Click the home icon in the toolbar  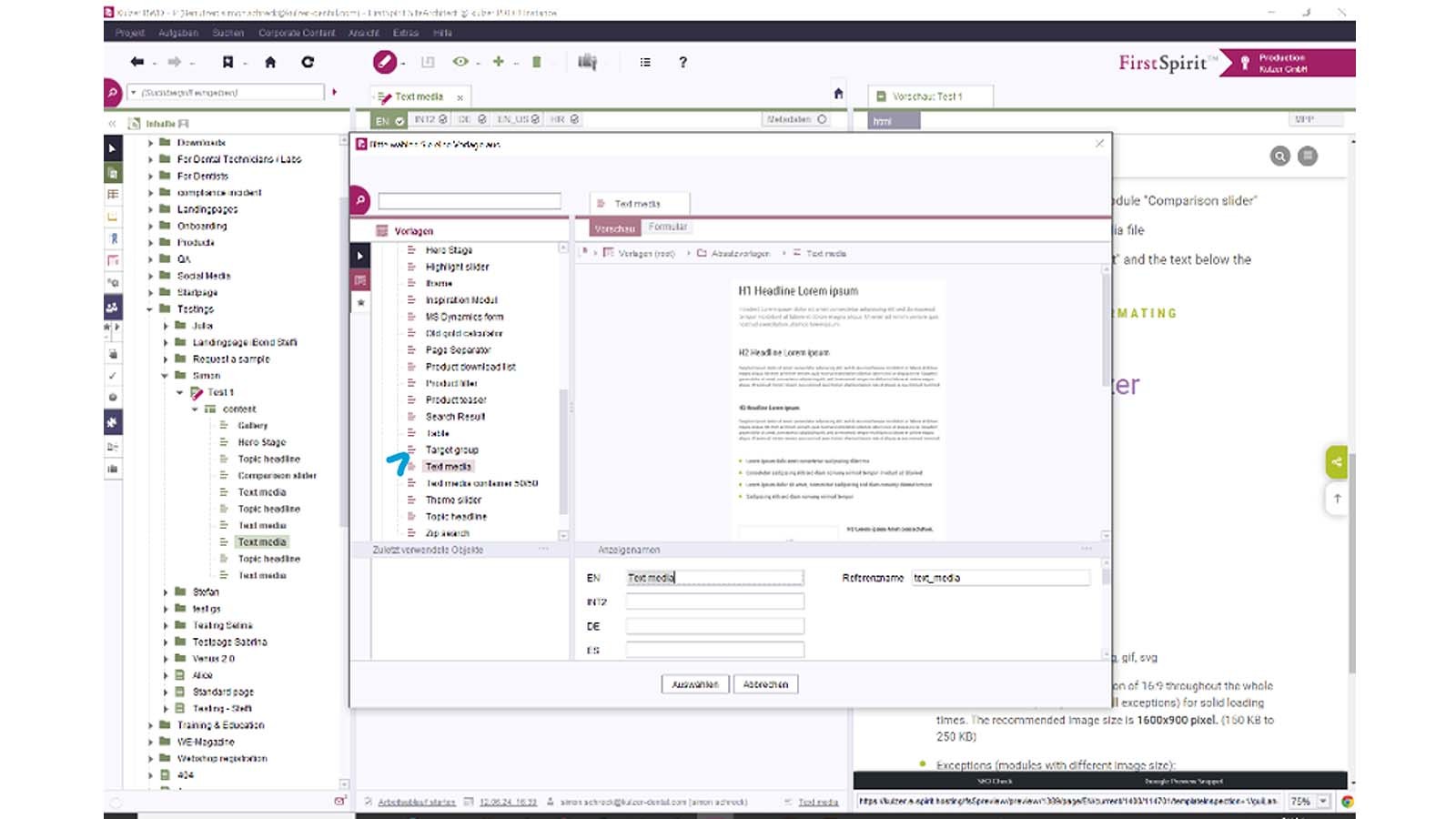(270, 62)
